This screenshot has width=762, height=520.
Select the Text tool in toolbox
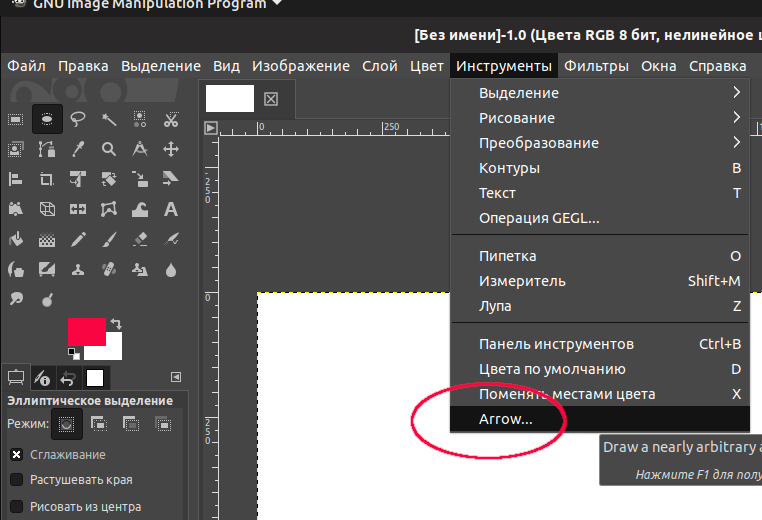coord(171,209)
